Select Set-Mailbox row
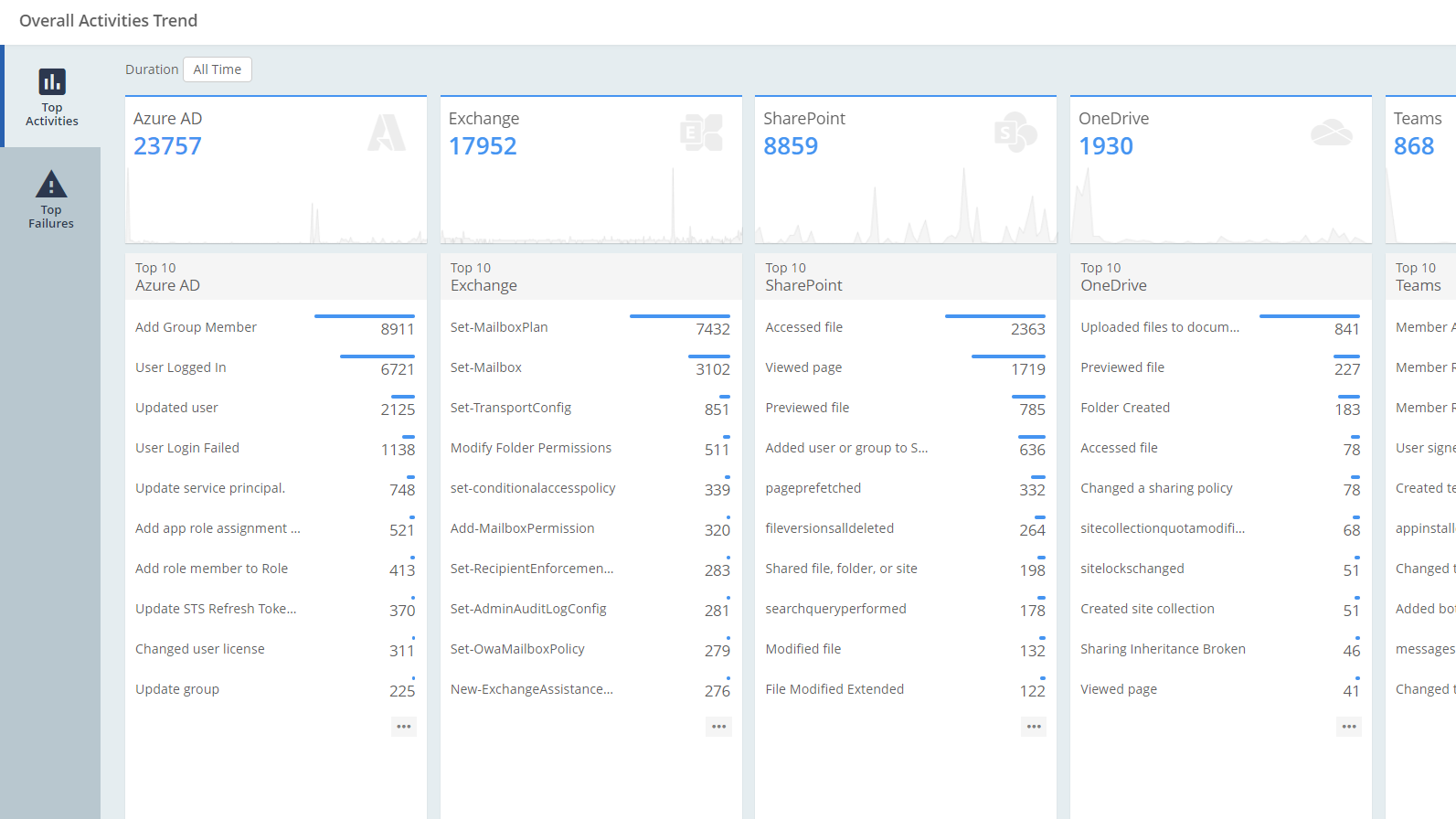The image size is (1456, 819). pos(590,367)
